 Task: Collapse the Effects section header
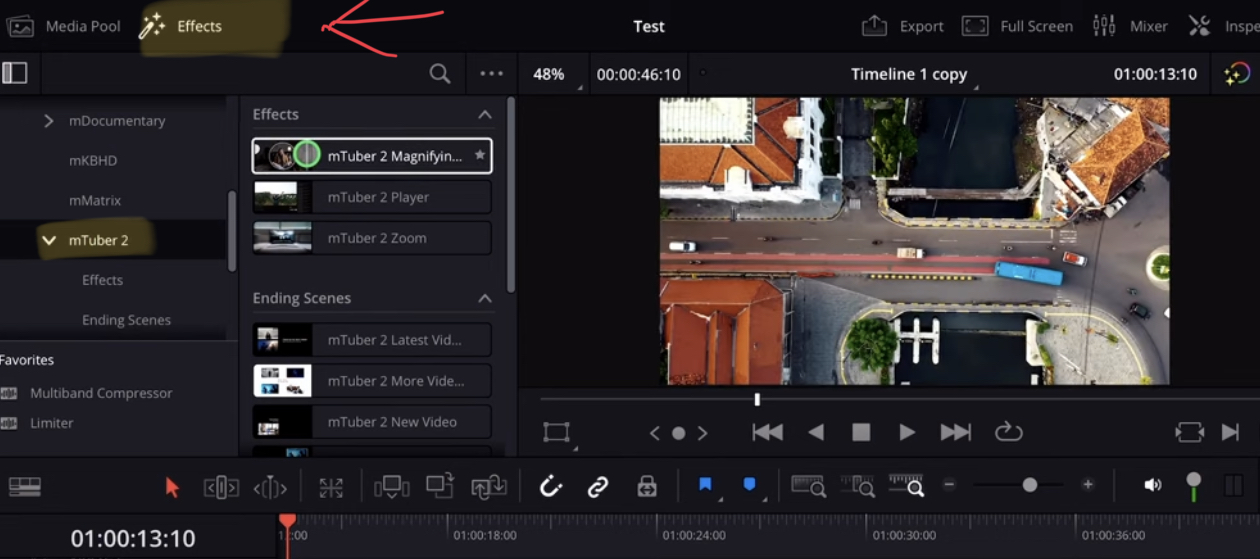coord(485,114)
